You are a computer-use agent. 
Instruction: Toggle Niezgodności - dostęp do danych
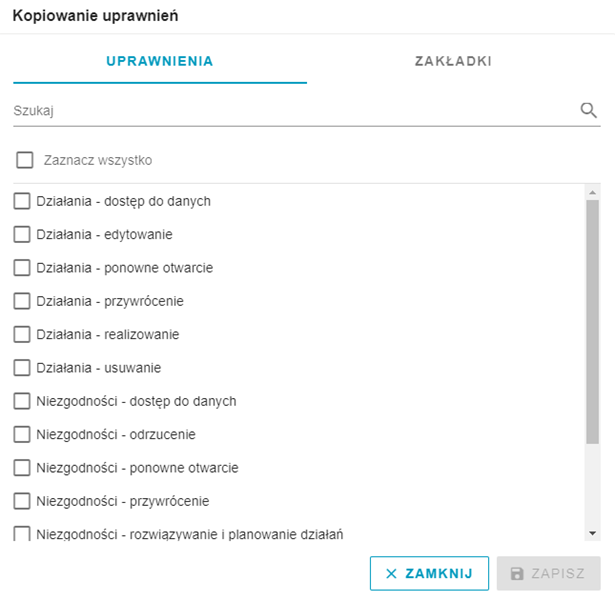pos(22,401)
